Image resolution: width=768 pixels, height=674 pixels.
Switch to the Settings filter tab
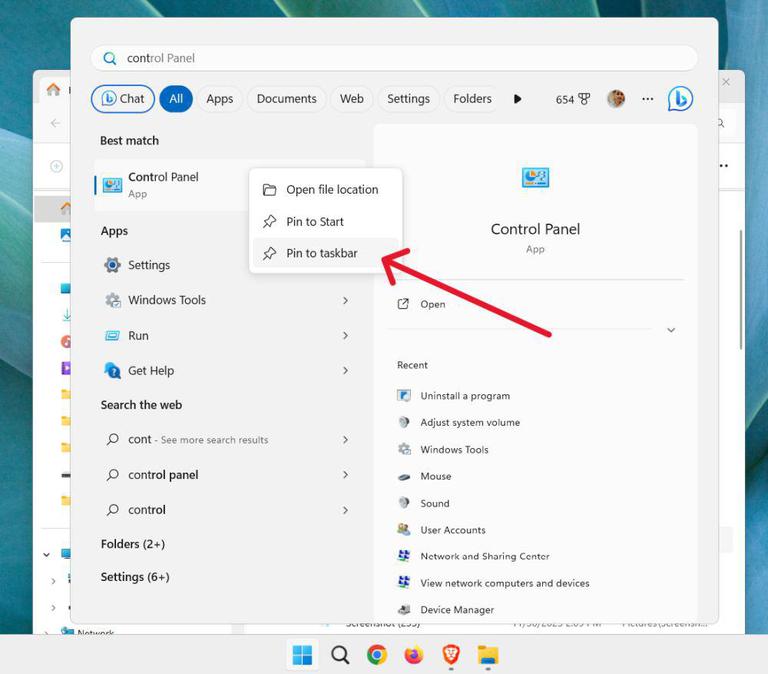point(408,99)
